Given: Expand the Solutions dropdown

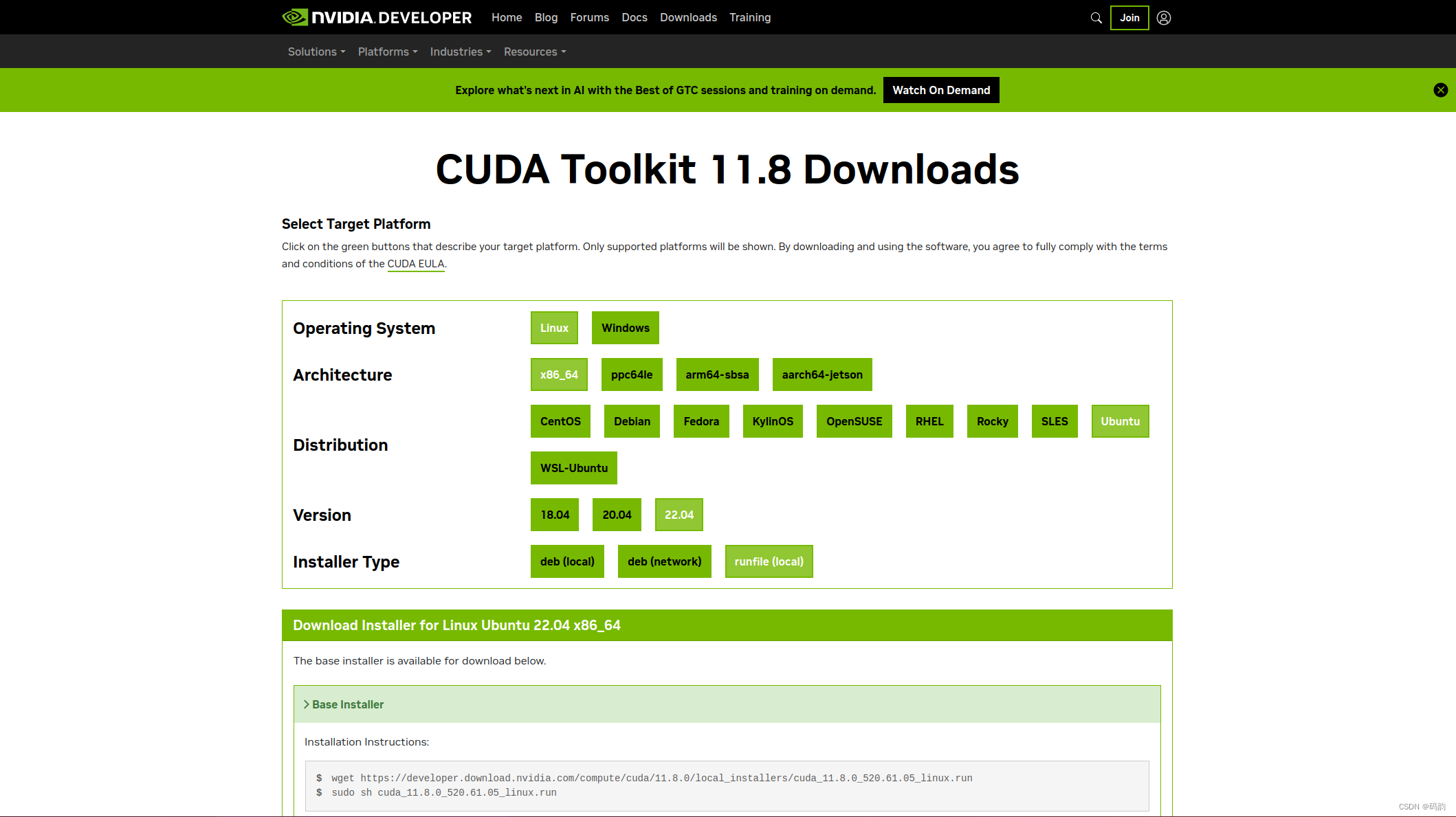Looking at the screenshot, I should coord(316,52).
